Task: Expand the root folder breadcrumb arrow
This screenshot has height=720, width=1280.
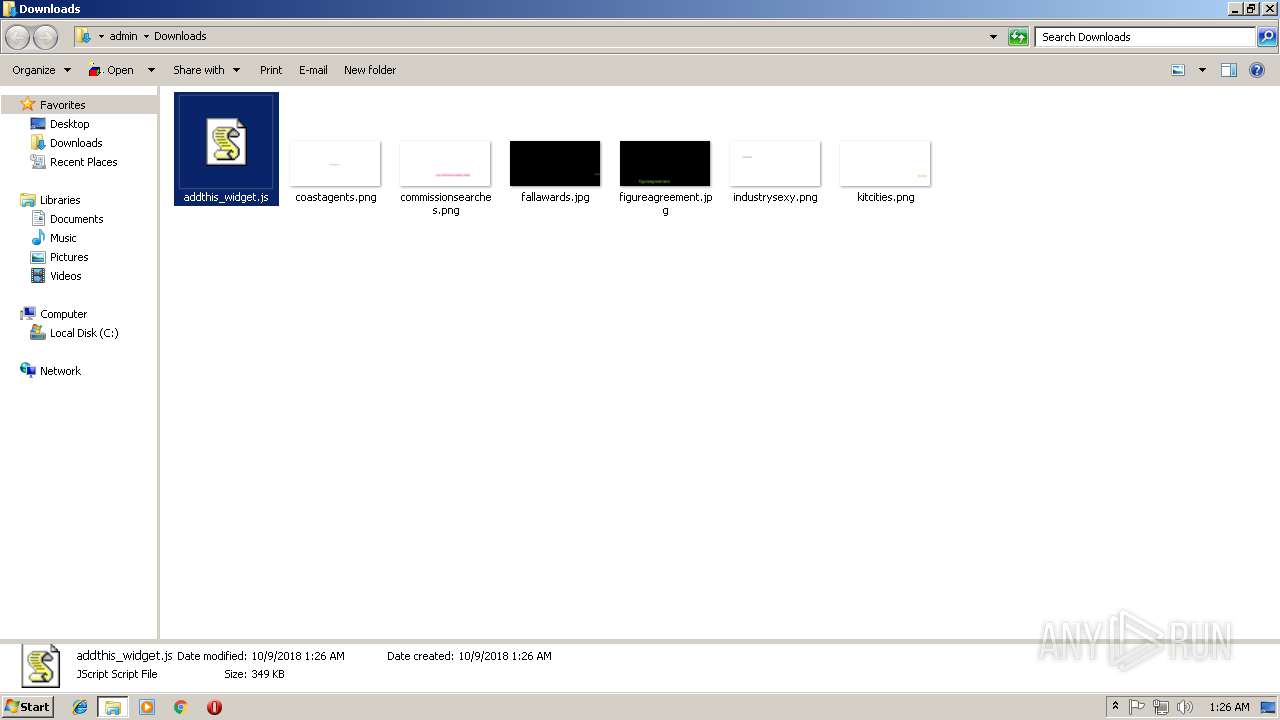Action: [101, 37]
